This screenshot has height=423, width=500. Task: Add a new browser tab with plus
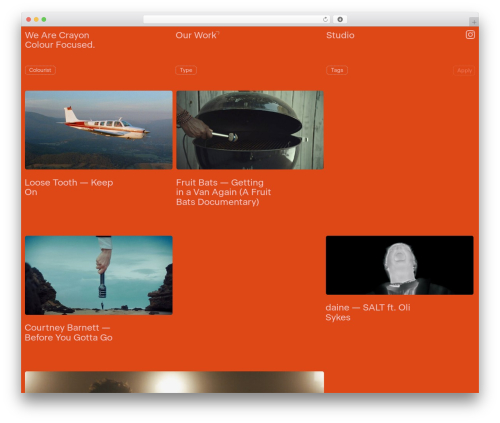coord(474,22)
